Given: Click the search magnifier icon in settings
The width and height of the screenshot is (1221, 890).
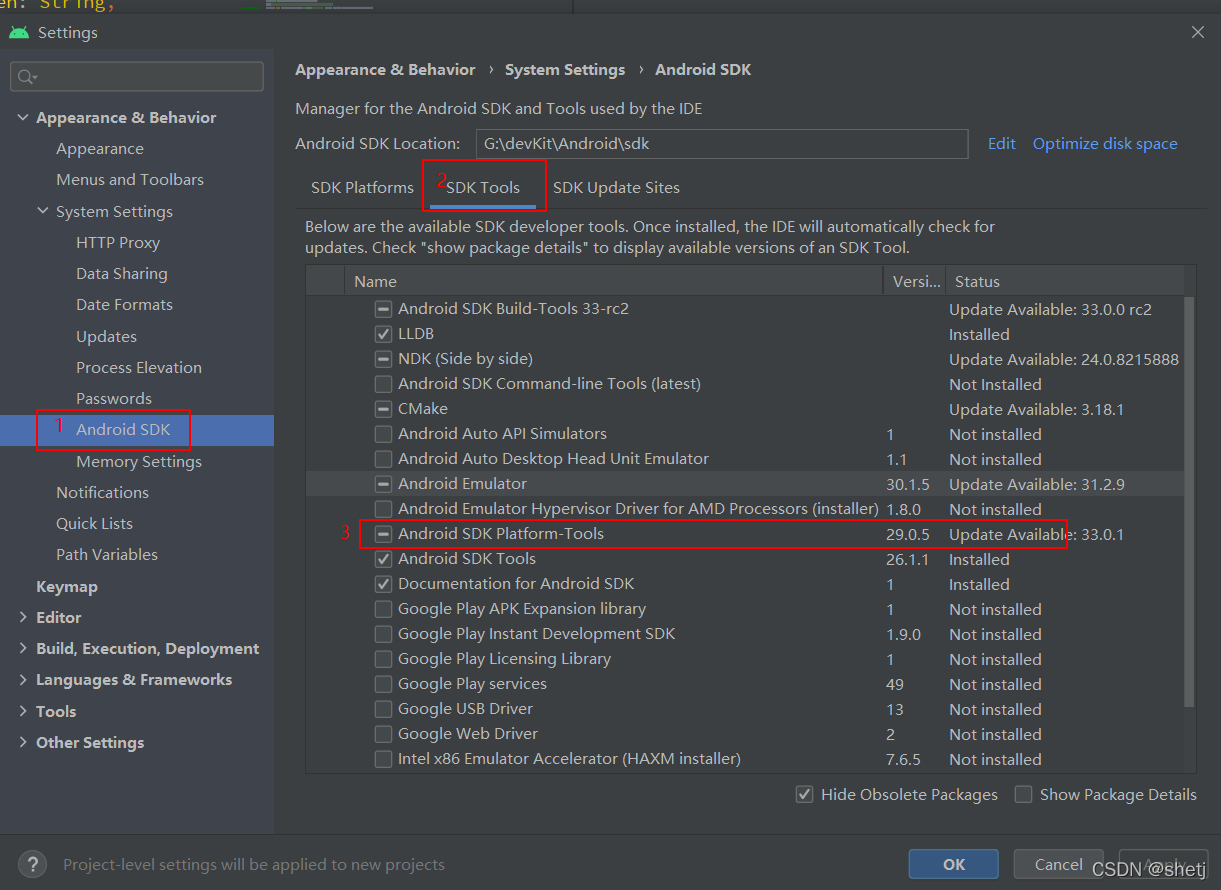Looking at the screenshot, I should tap(27, 77).
